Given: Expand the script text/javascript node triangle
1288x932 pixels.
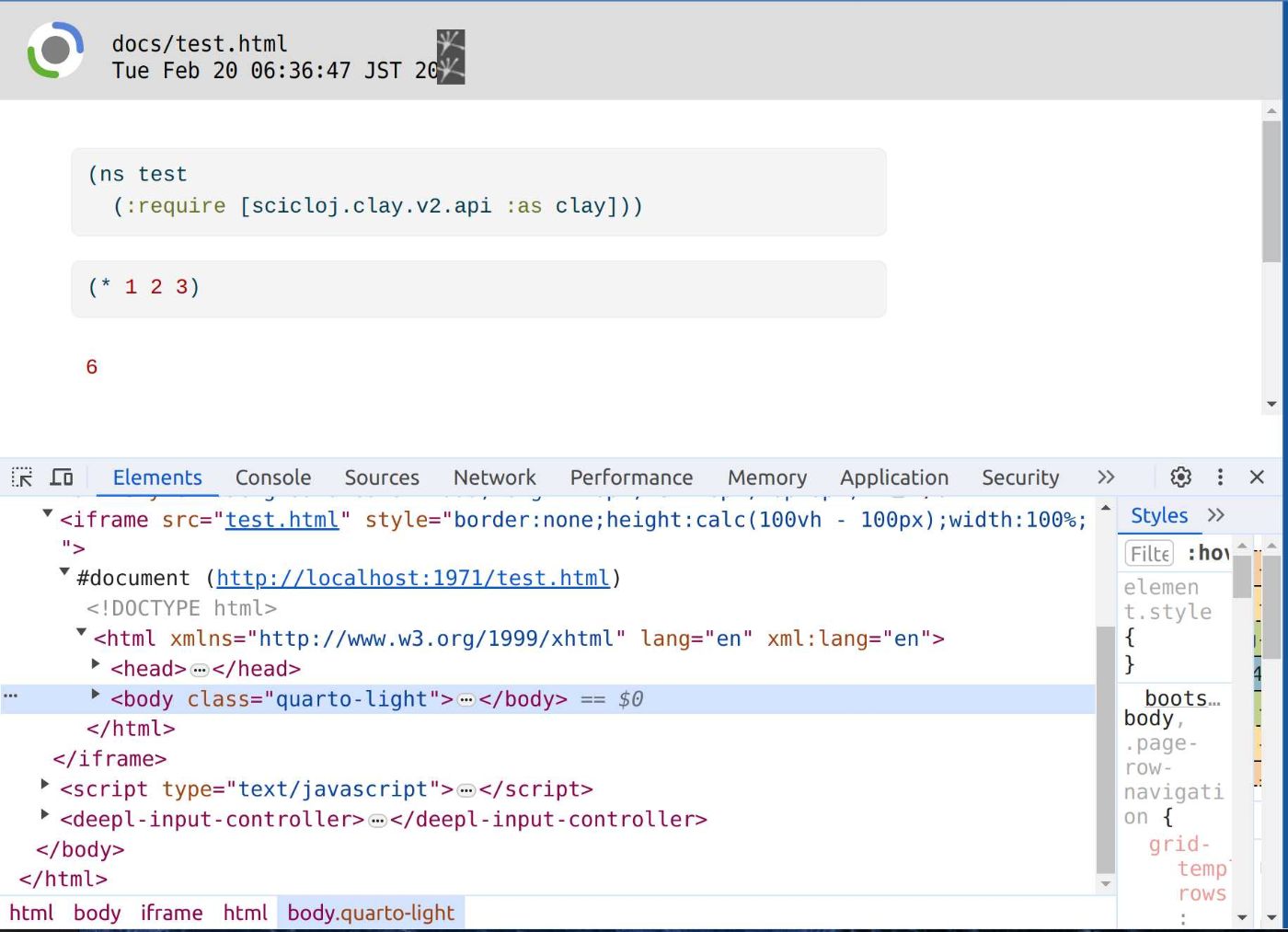Looking at the screenshot, I should 44,784.
